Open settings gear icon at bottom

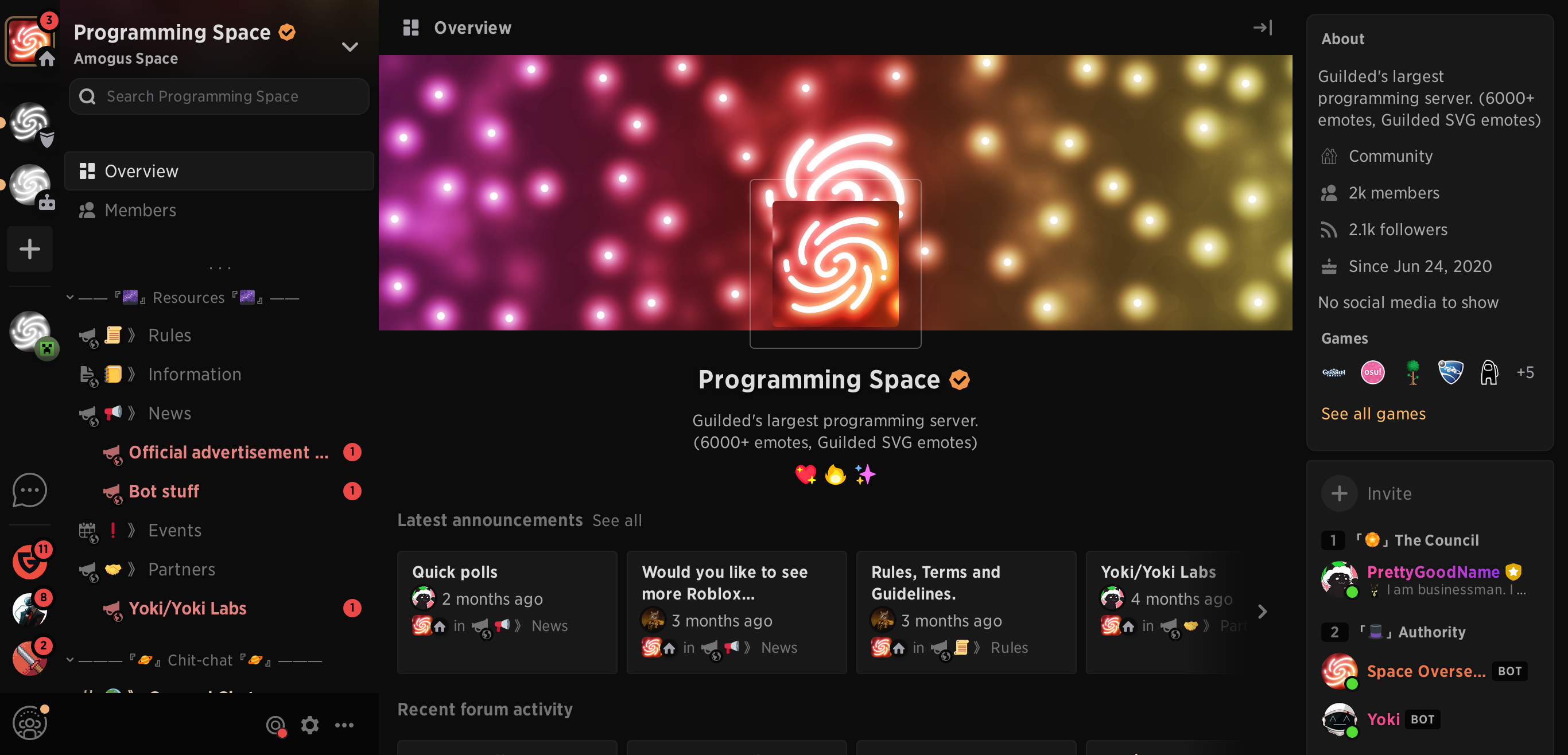(310, 725)
